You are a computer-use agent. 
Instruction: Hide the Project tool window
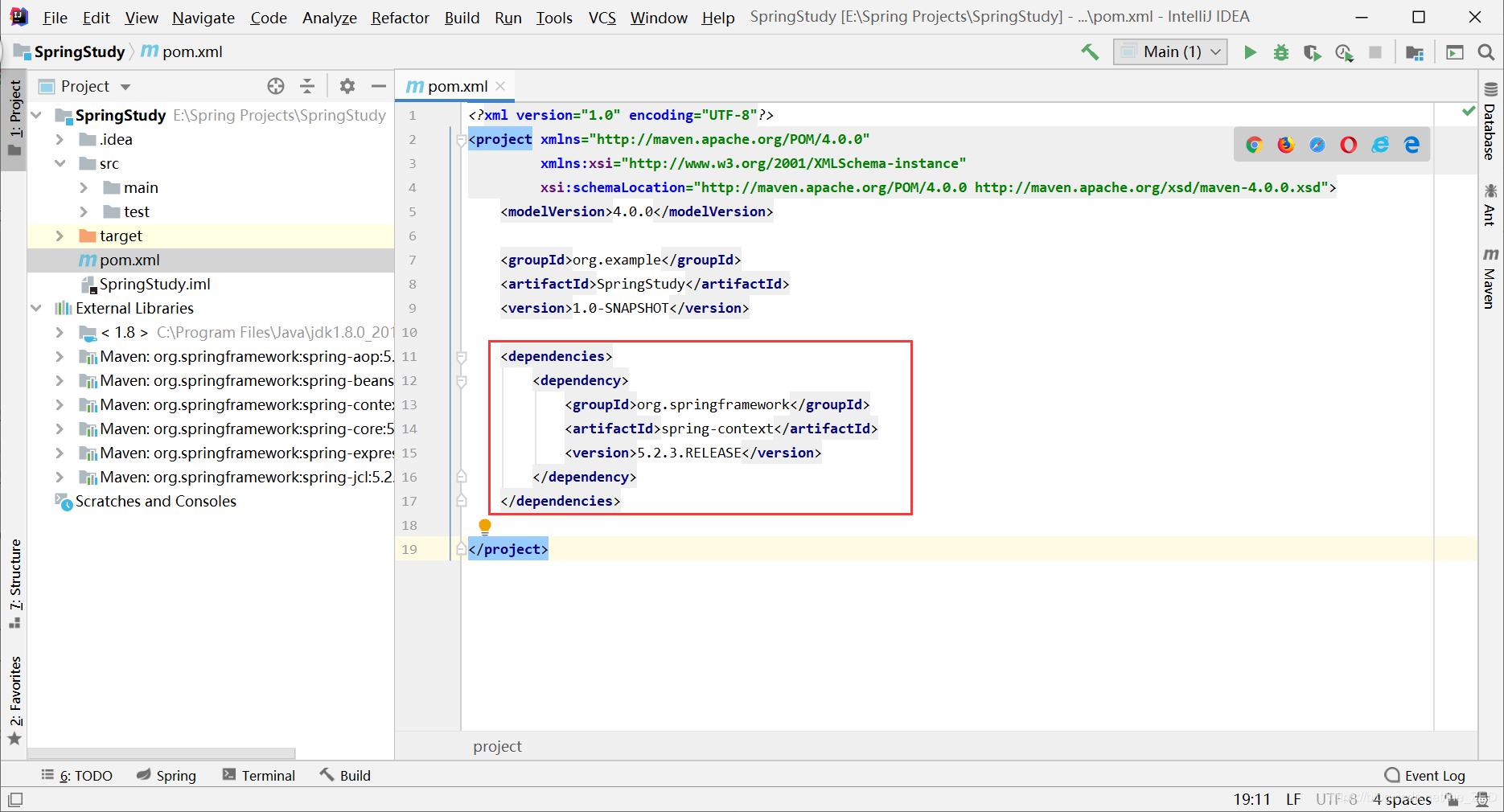(379, 86)
